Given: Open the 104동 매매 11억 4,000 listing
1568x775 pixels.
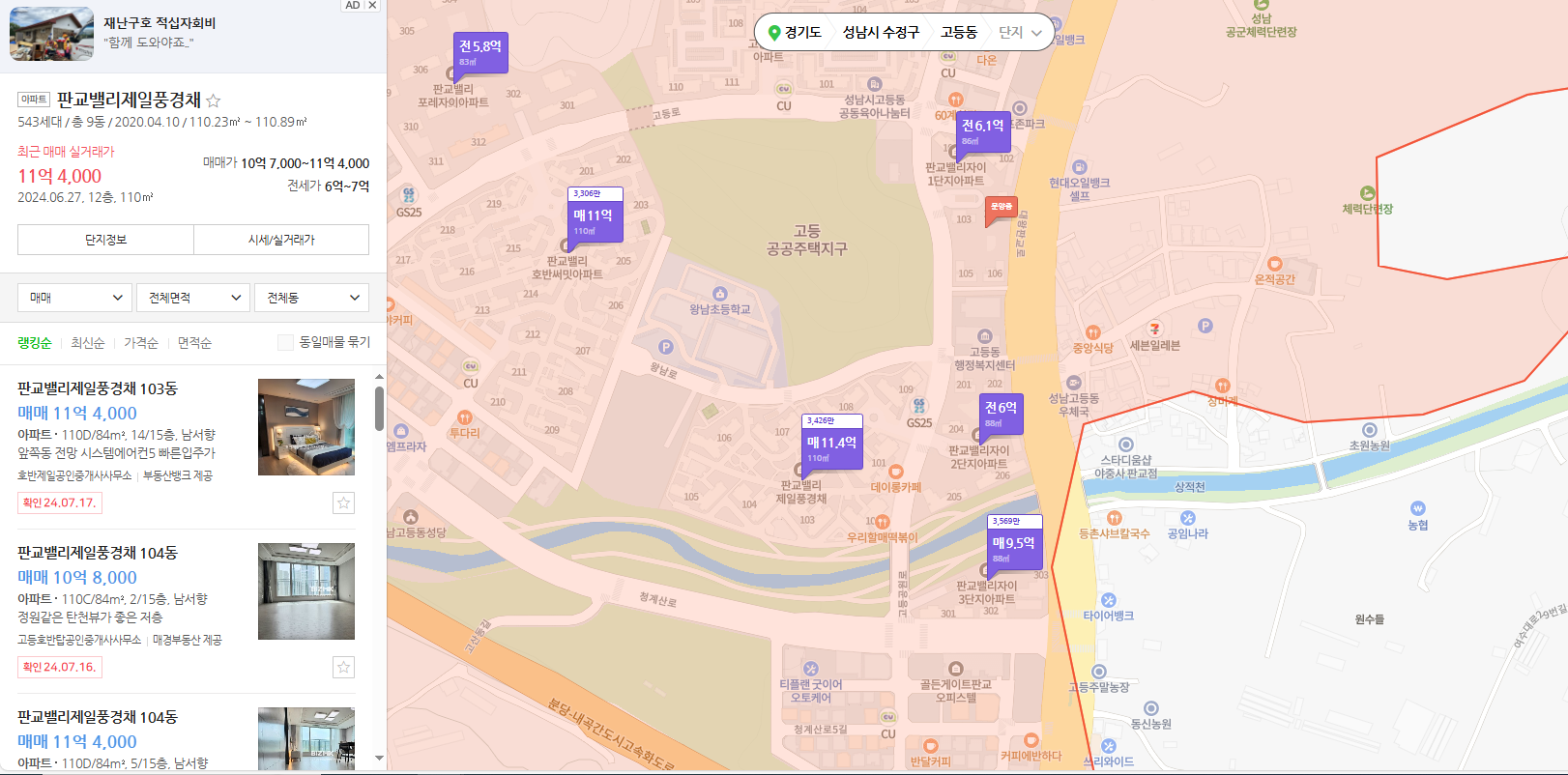Looking at the screenshot, I should click(77, 741).
